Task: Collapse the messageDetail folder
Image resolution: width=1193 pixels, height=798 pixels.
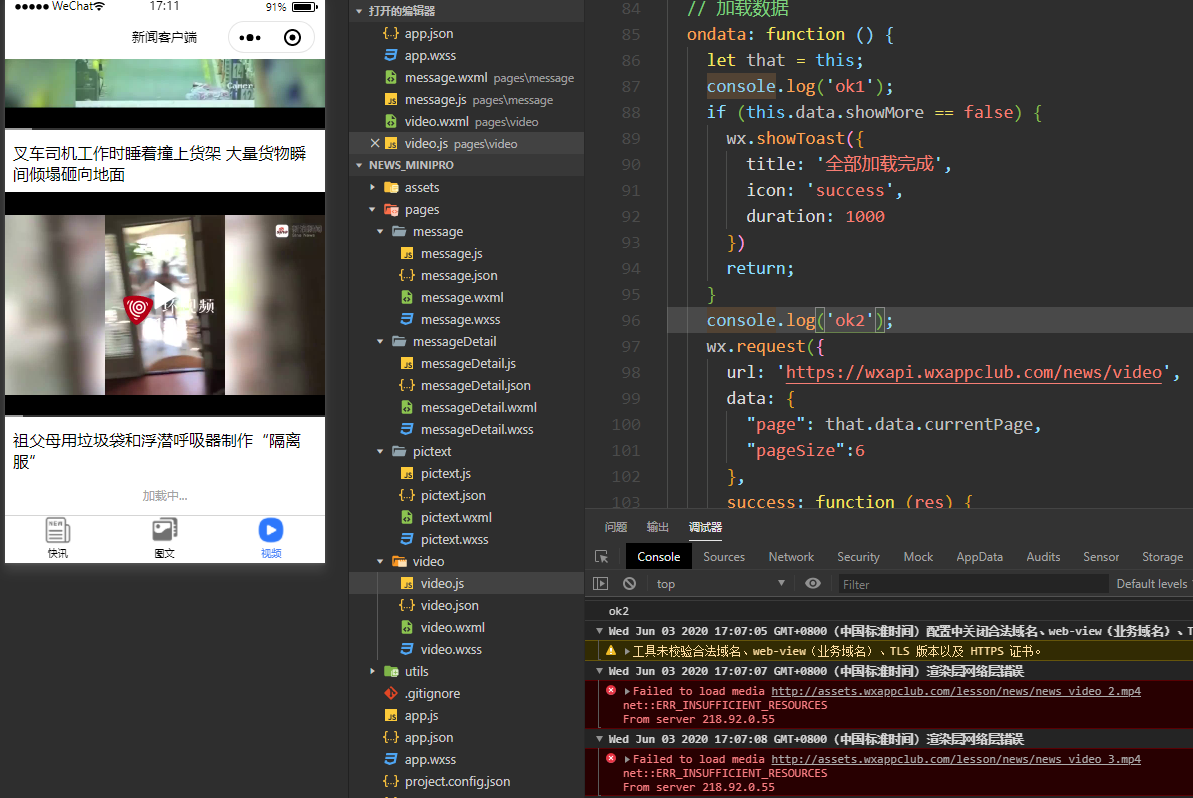Action: [381, 342]
